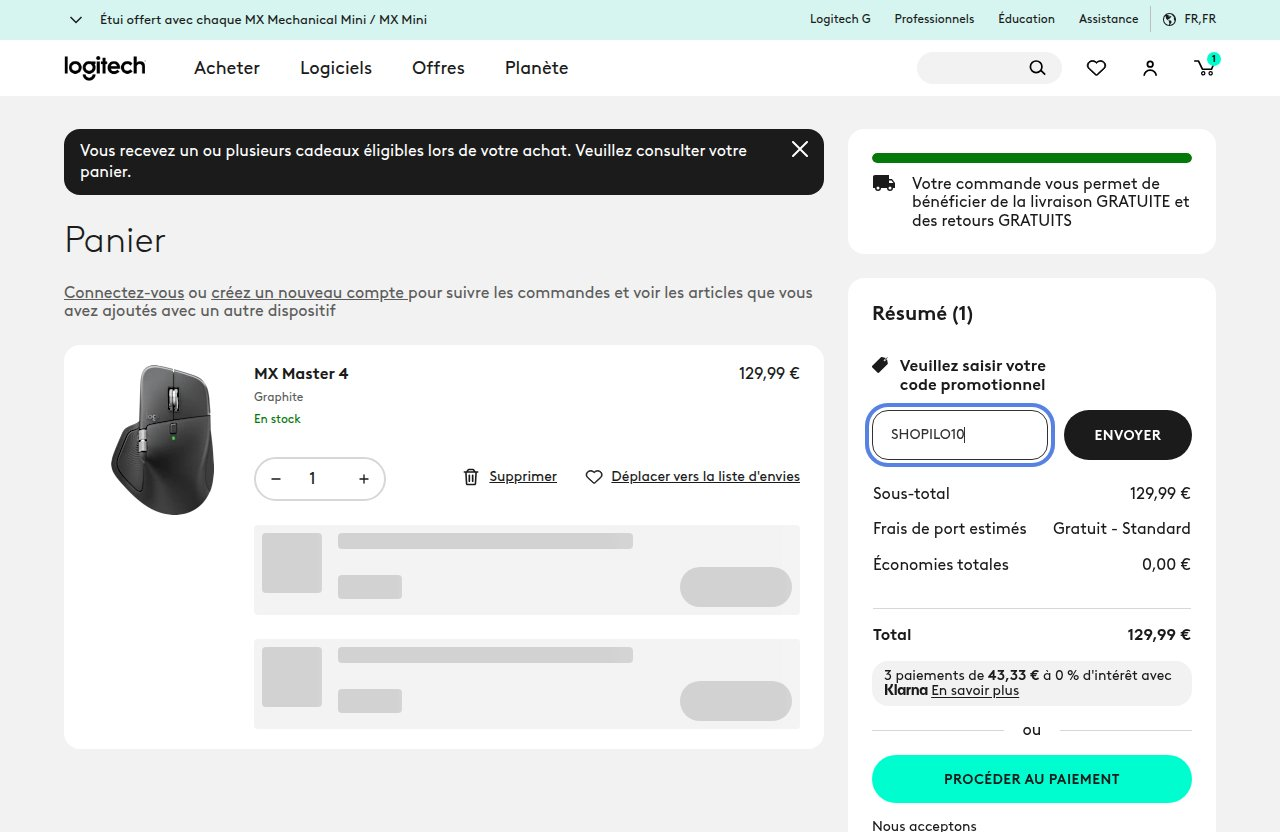
Task: Click the heart icon beside Déplacer vers la liste
Action: 594,477
